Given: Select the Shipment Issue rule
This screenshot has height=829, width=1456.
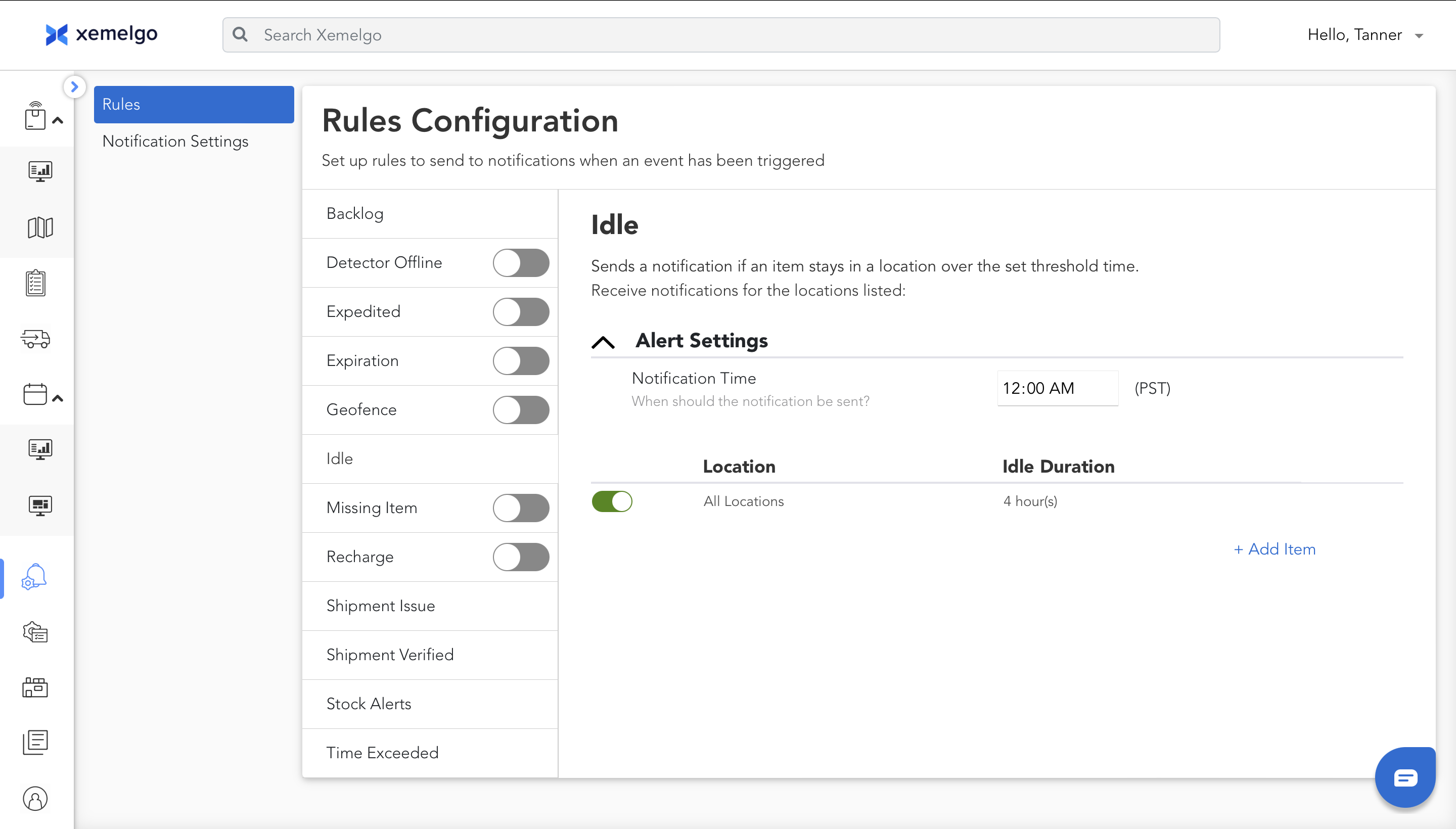Looking at the screenshot, I should (380, 606).
